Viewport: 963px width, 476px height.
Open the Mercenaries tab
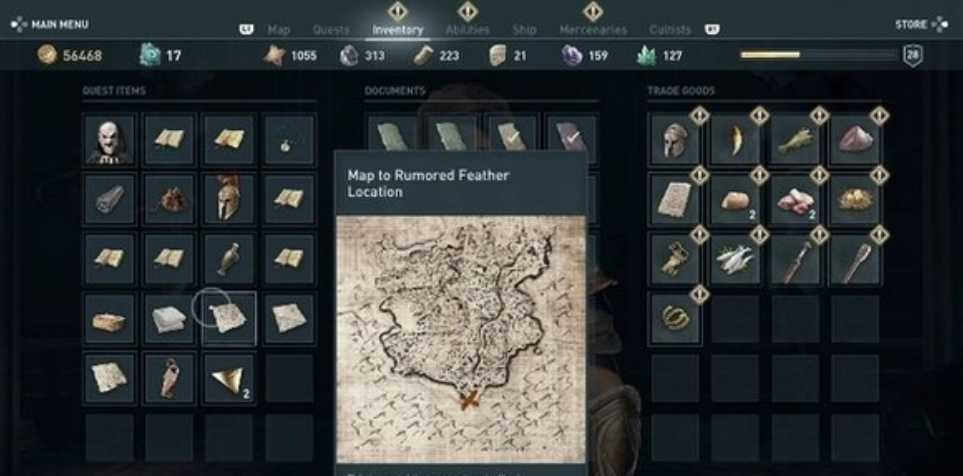(x=593, y=29)
